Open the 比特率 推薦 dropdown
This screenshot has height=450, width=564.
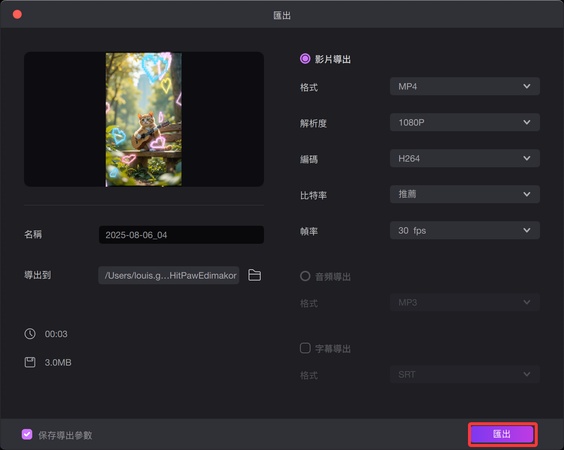click(465, 194)
